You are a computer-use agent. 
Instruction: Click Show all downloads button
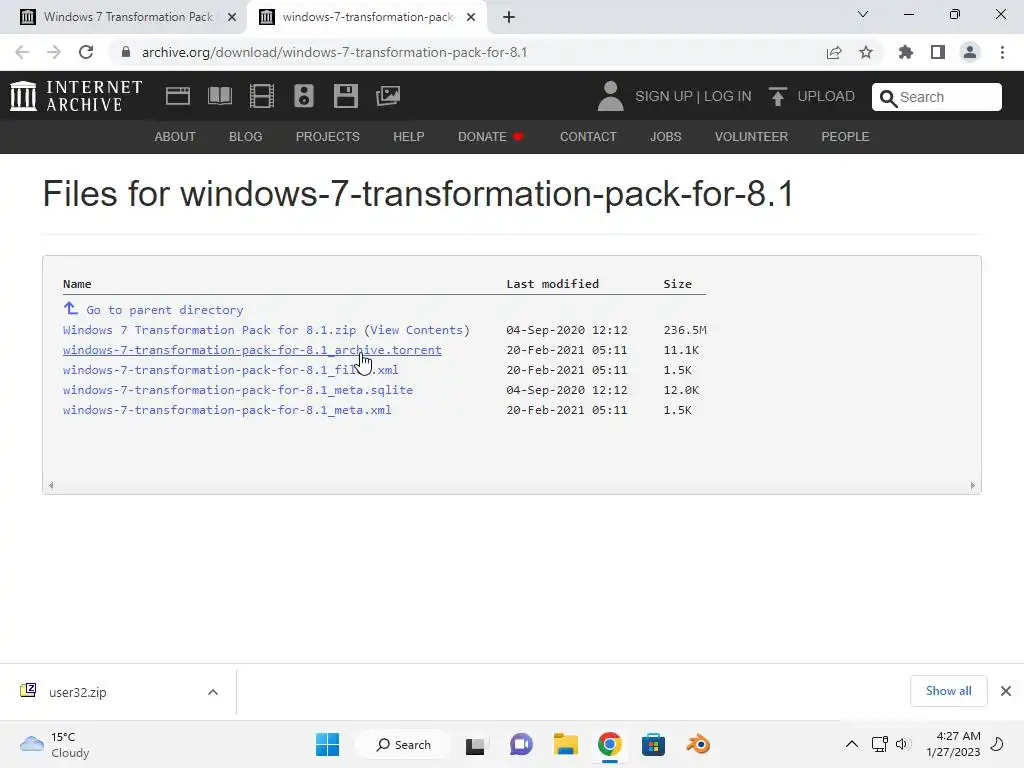click(x=948, y=691)
